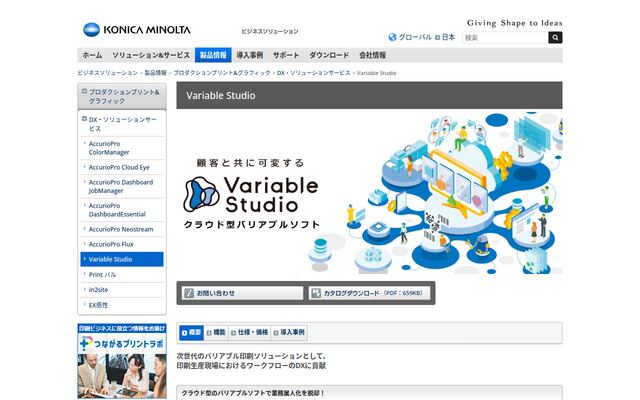This screenshot has height=400, width=640.
Task: Select EX感性 in sidebar
Action: click(x=122, y=305)
